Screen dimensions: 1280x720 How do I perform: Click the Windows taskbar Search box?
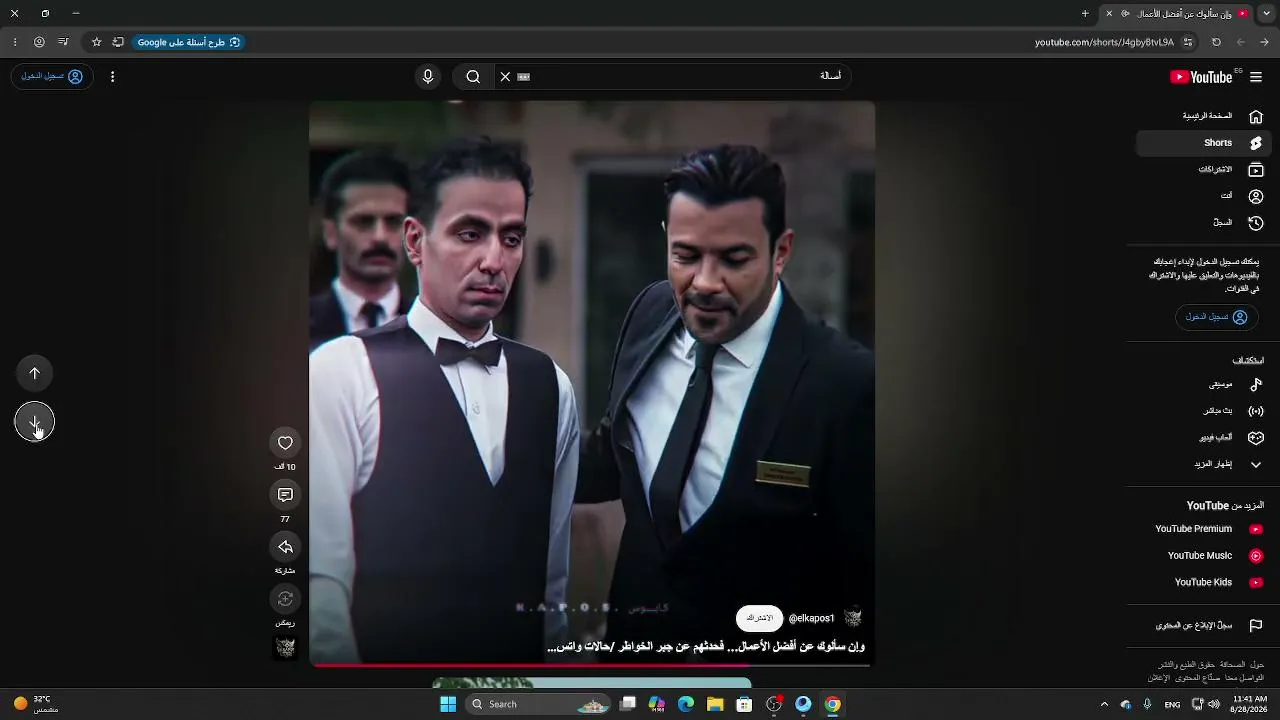[539, 704]
